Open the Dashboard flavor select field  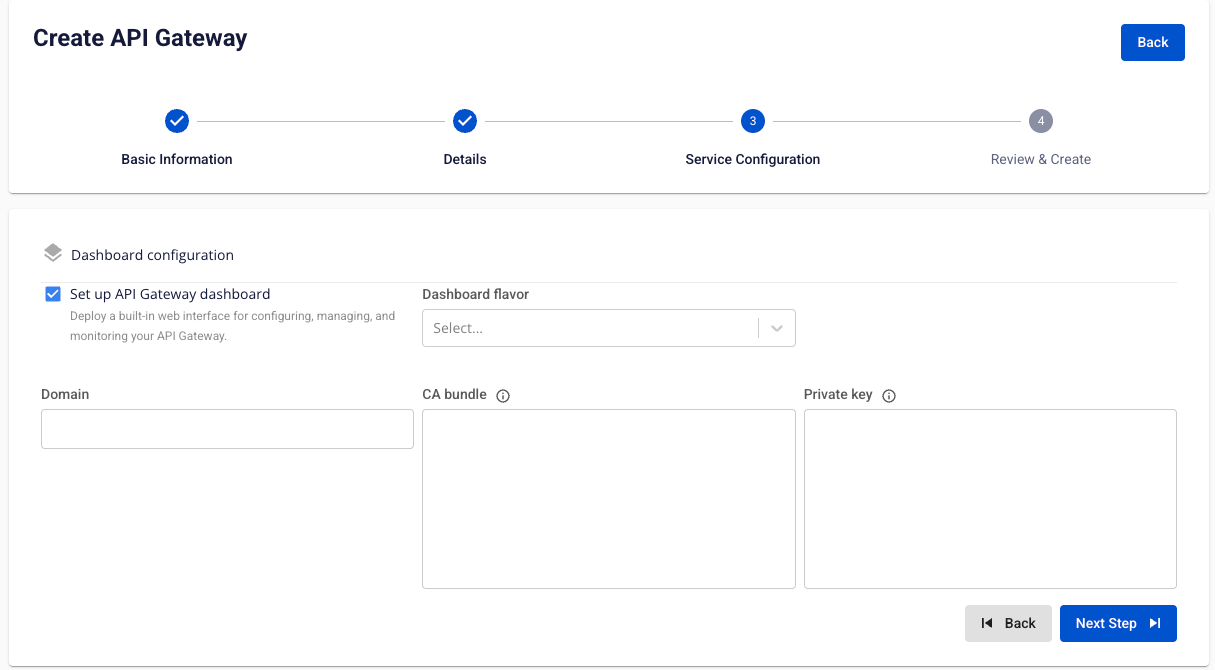590,328
